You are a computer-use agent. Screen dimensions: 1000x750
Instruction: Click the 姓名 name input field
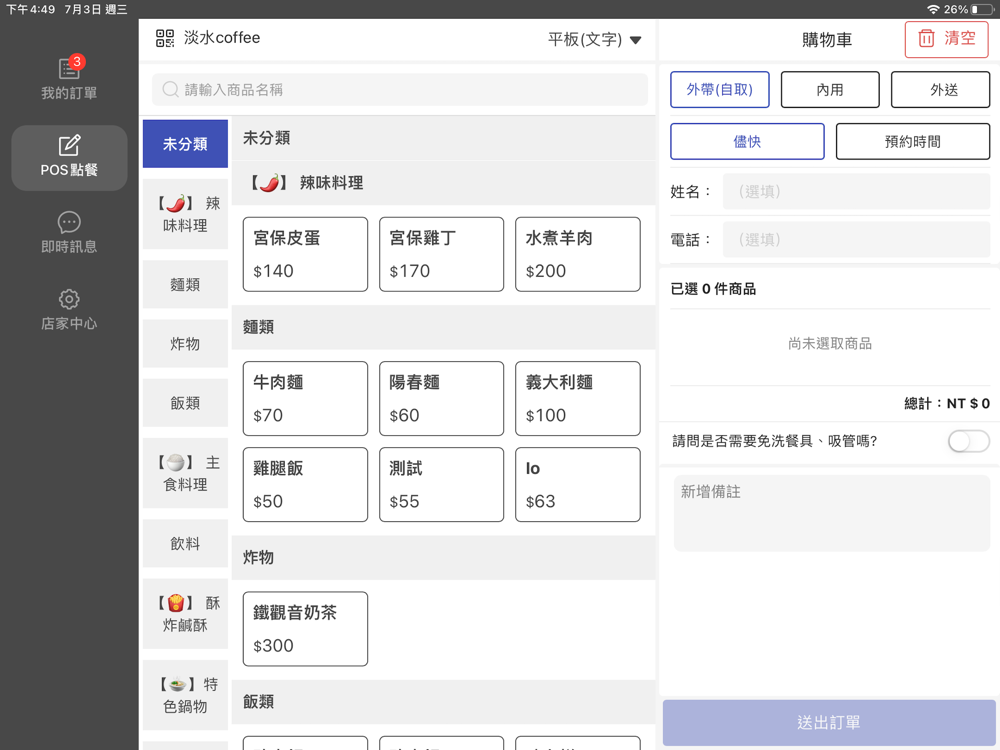tap(856, 191)
